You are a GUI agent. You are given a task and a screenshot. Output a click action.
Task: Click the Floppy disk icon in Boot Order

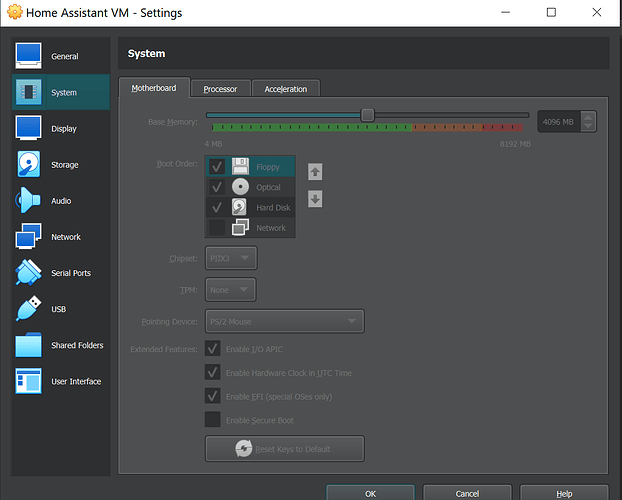[x=240, y=166]
